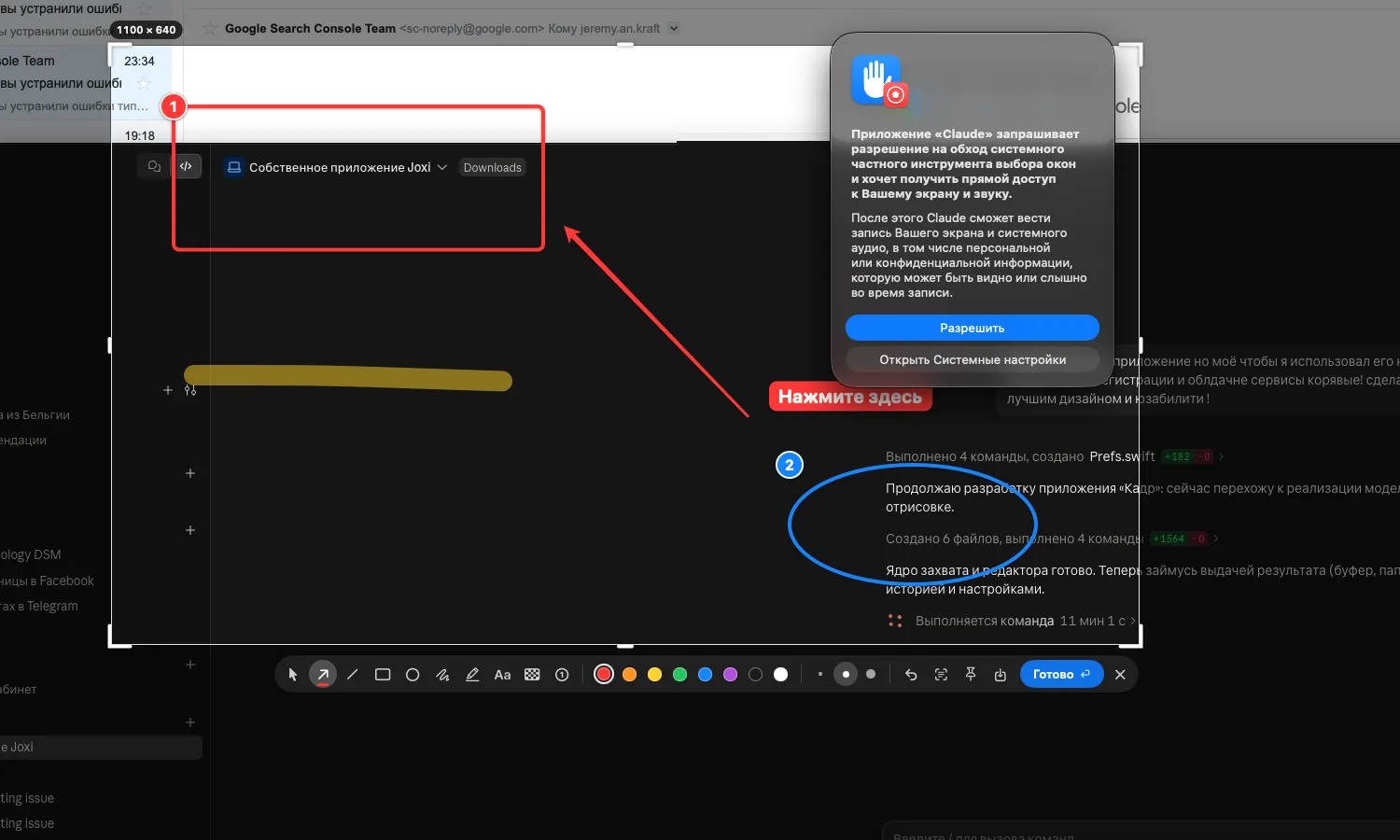This screenshot has width=1400, height=840.
Task: Show recipient details arrow in Gmail header
Action: (x=674, y=29)
